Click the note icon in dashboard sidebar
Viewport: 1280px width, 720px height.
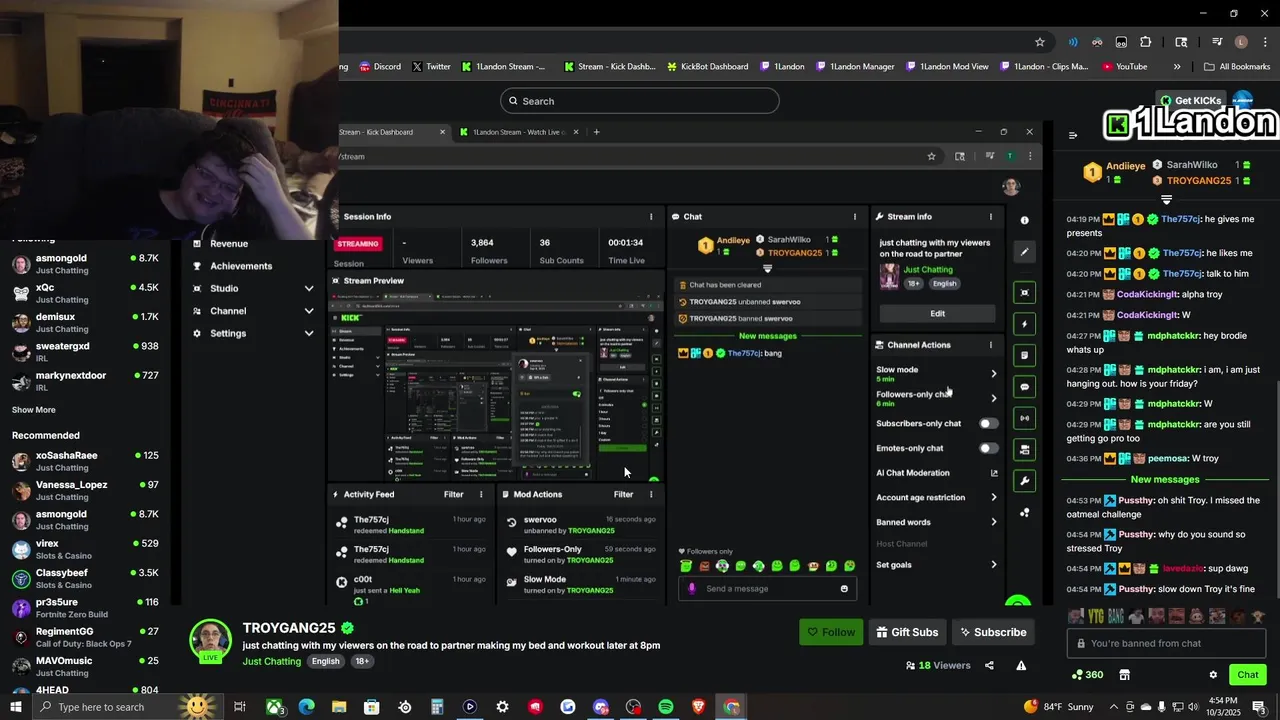click(x=1024, y=355)
